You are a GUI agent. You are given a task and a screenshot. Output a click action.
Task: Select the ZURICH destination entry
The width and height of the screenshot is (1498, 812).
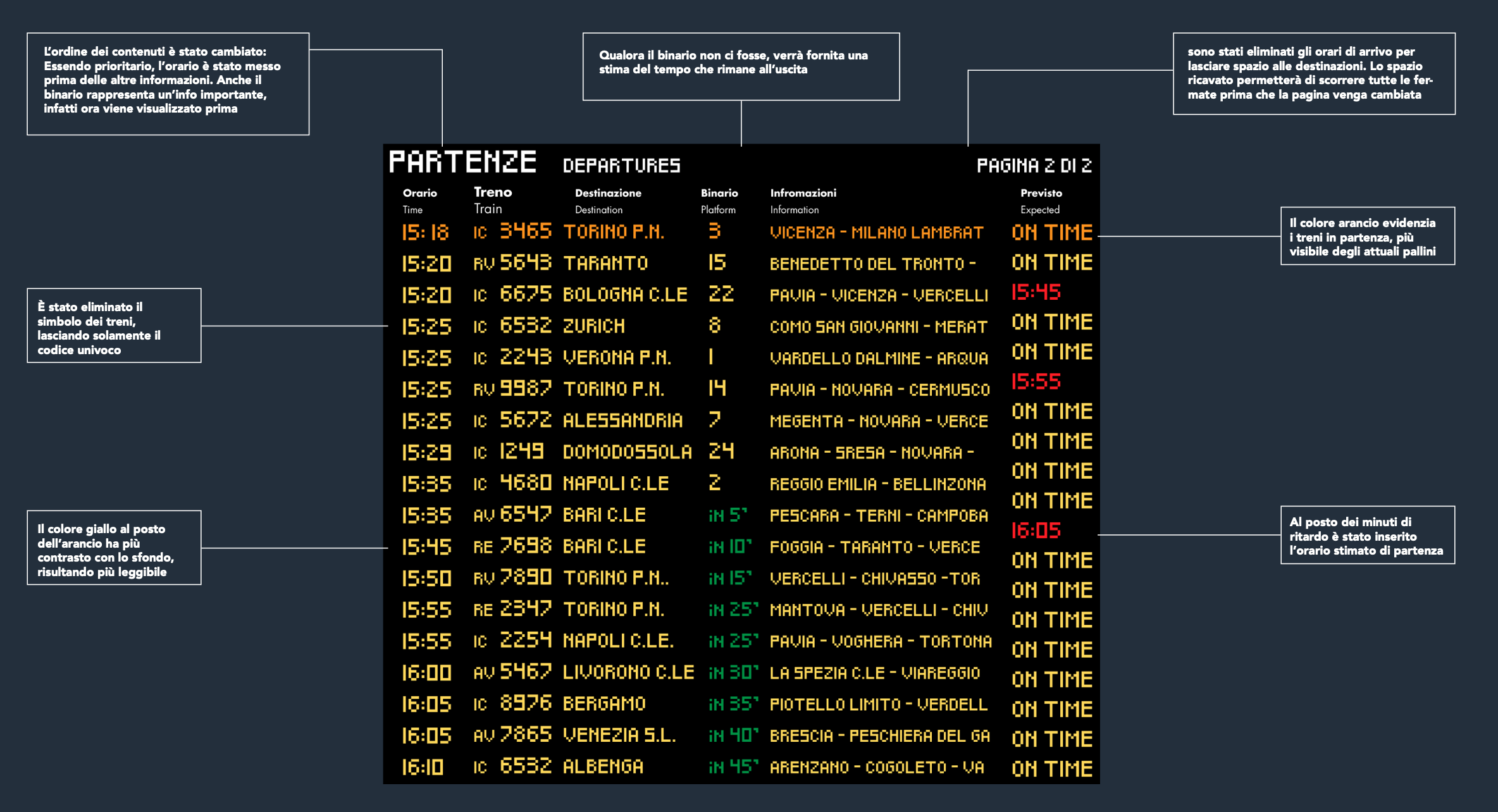tap(593, 326)
